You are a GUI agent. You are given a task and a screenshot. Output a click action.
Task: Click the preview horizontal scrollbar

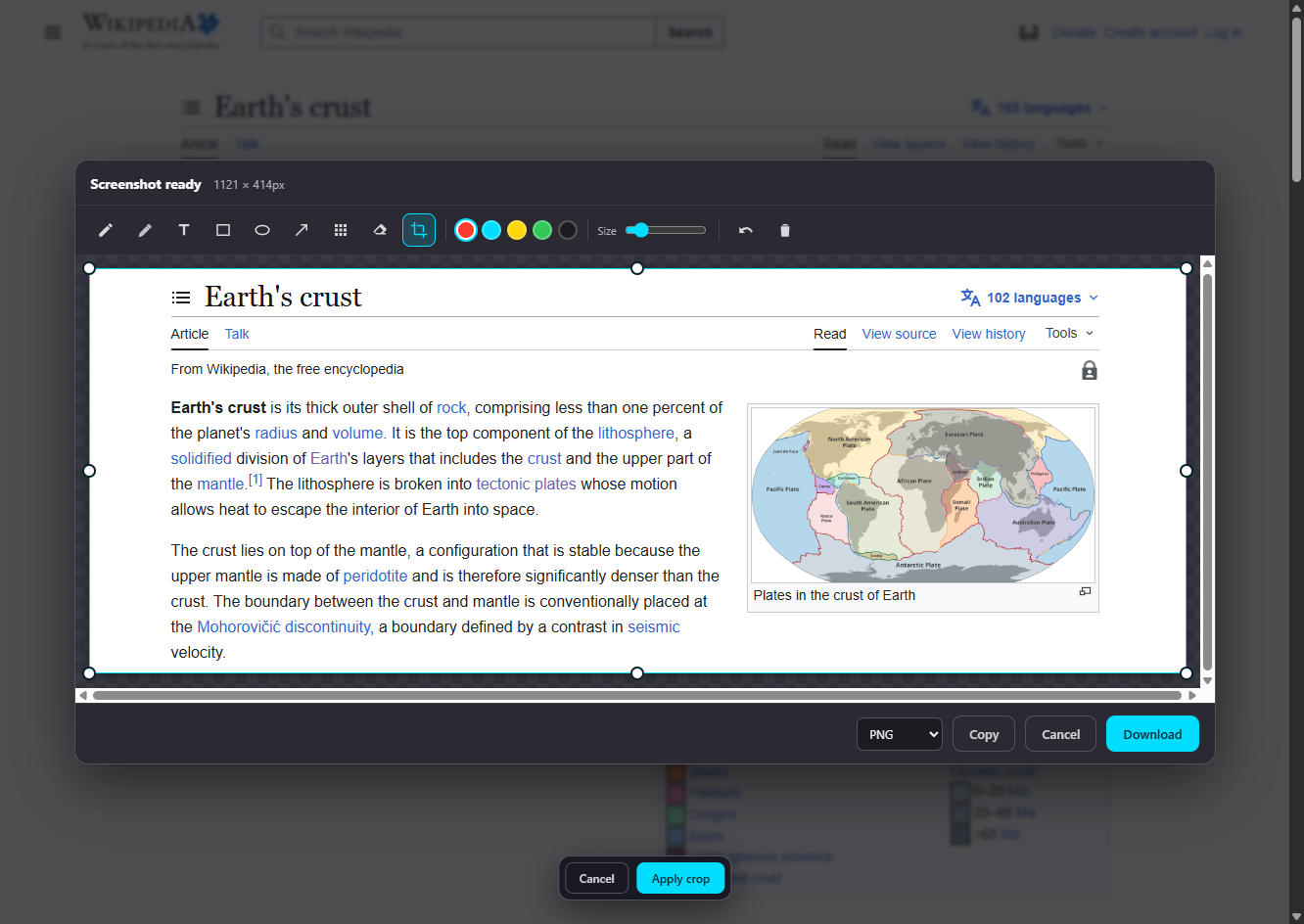pos(637,696)
